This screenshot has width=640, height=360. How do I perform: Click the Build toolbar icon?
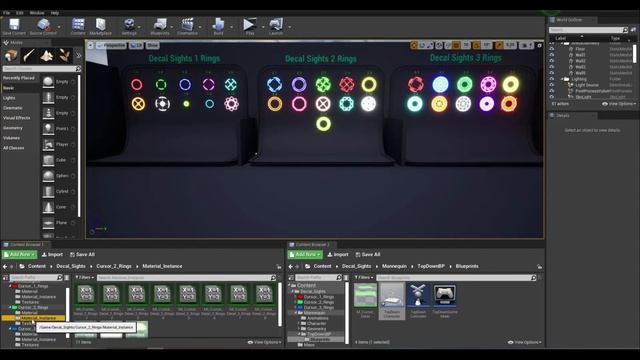coord(218,27)
